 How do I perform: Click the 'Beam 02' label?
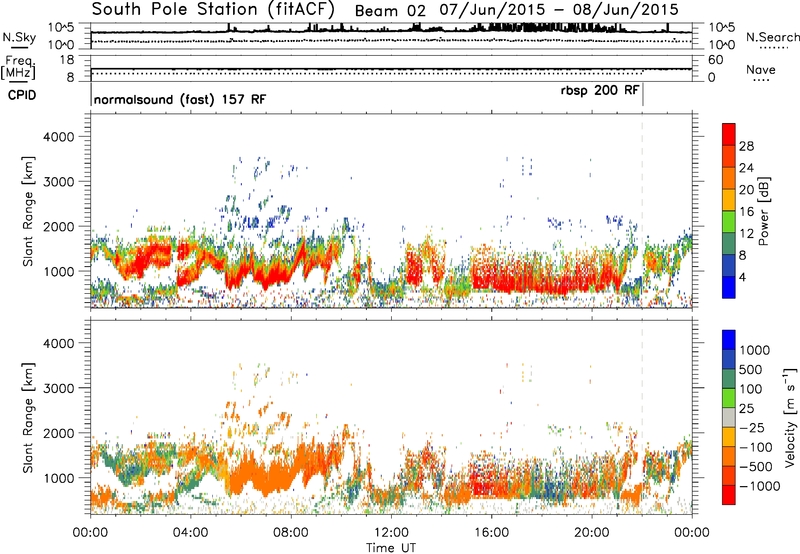click(x=390, y=10)
